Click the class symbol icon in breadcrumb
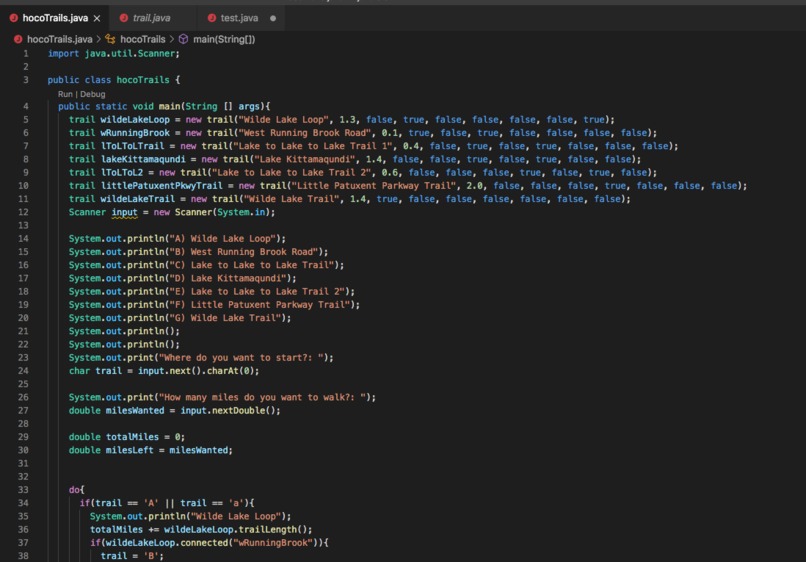The image size is (806, 562). 110,39
